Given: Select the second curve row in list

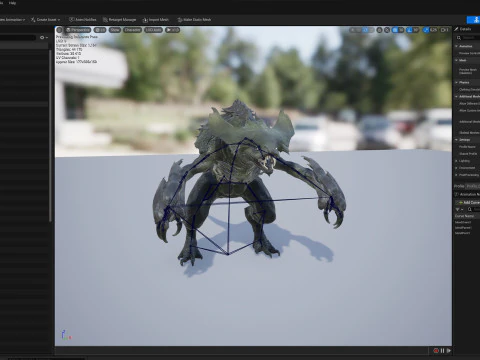Looking at the screenshot, I should [463, 228].
